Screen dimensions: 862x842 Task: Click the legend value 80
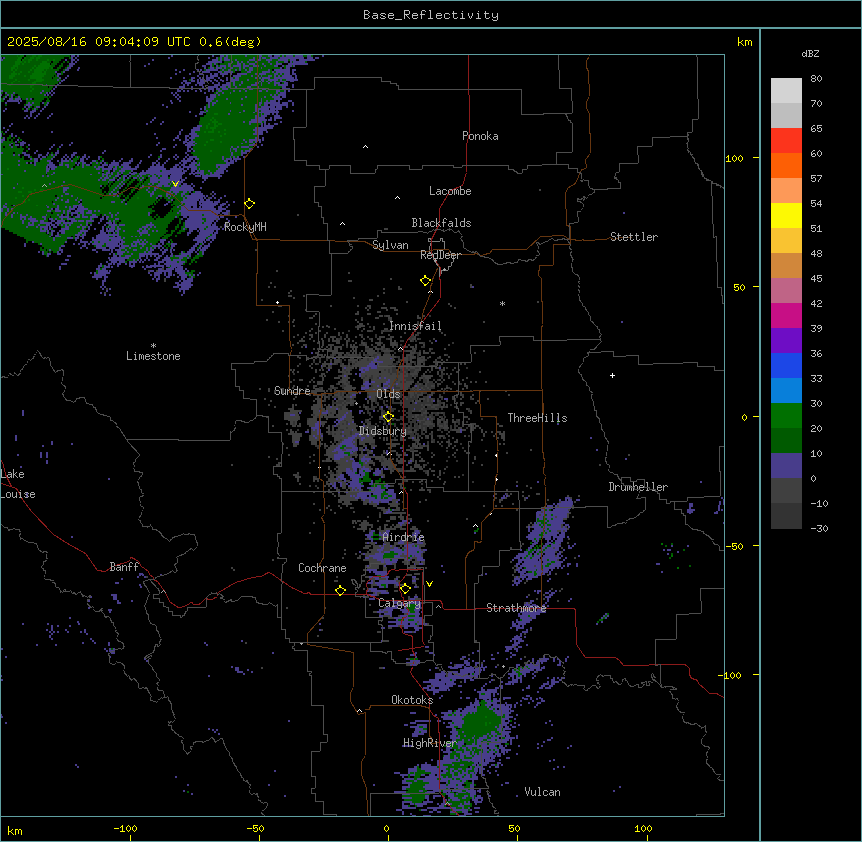point(816,79)
